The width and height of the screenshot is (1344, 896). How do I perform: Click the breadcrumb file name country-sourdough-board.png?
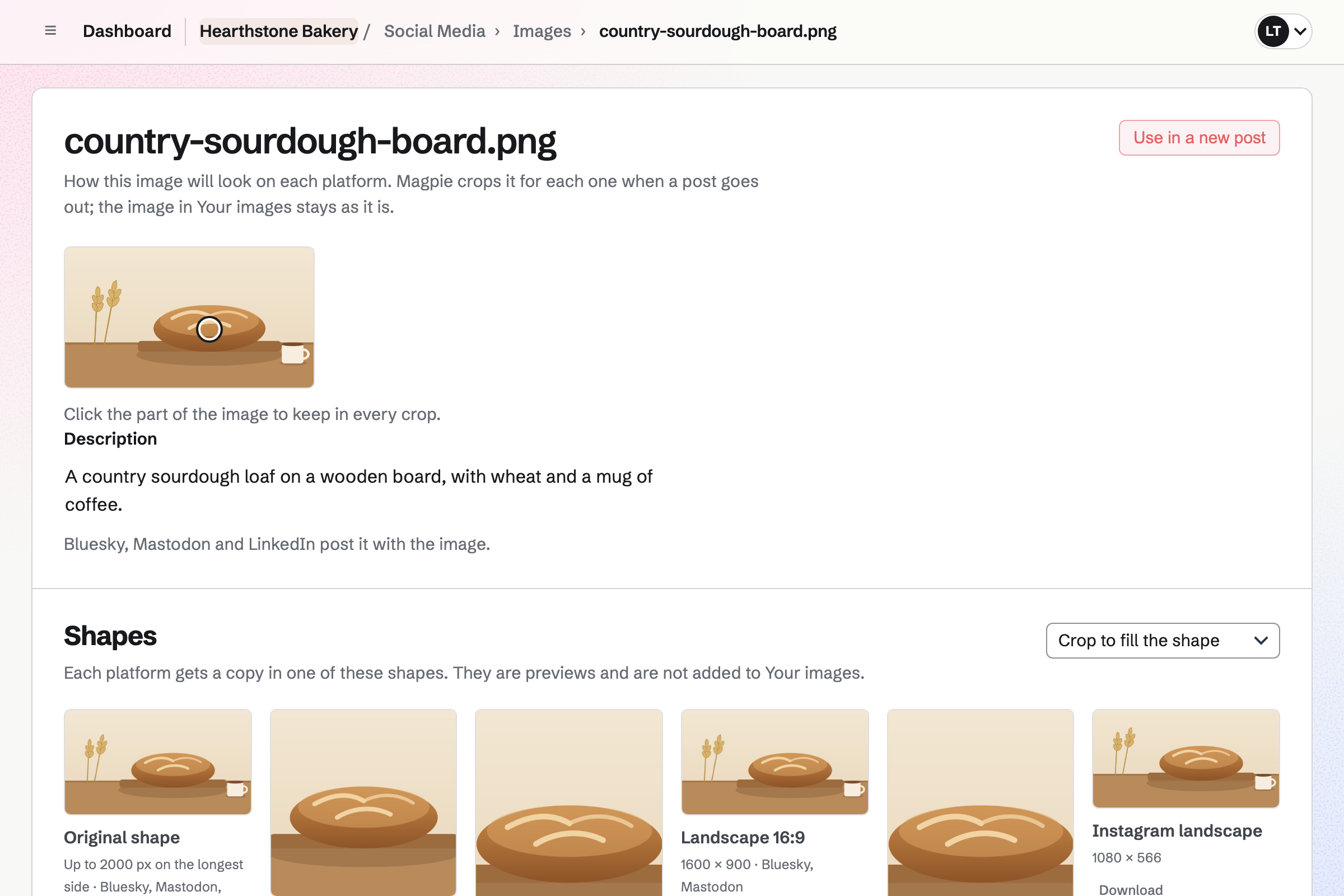point(717,31)
